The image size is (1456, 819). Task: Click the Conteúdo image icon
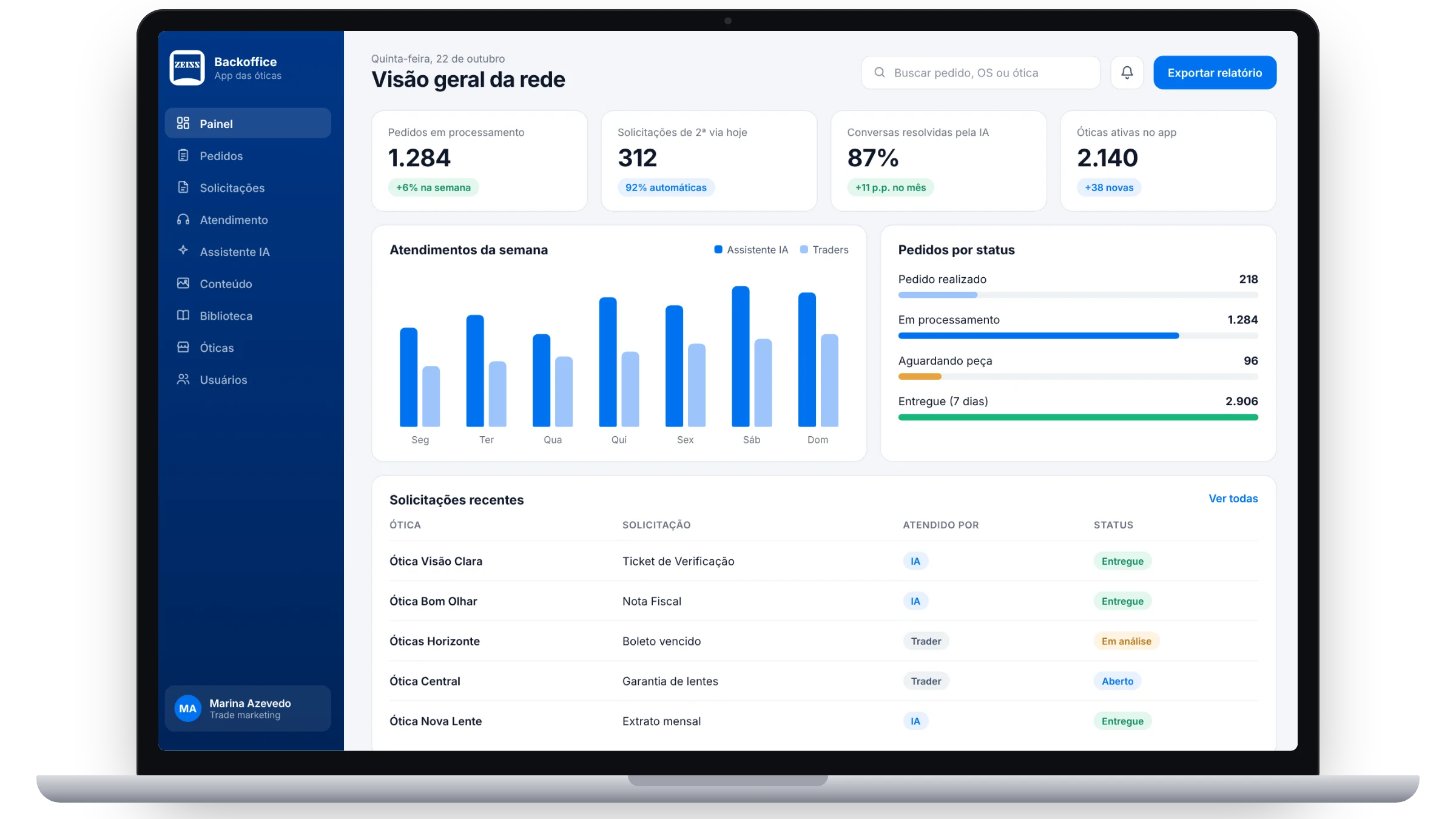[x=183, y=283]
